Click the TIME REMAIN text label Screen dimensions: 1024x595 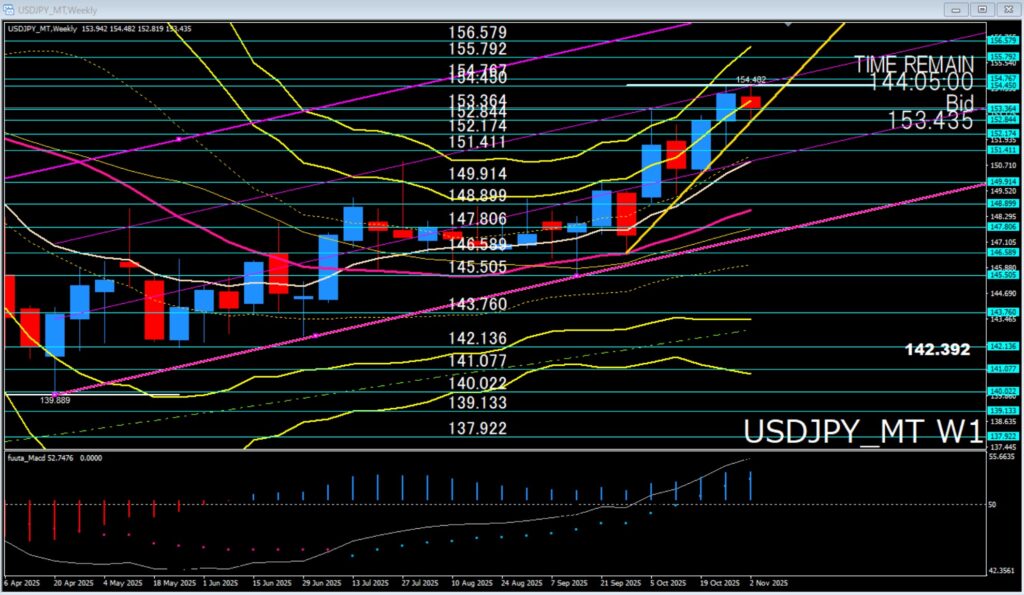pos(913,65)
